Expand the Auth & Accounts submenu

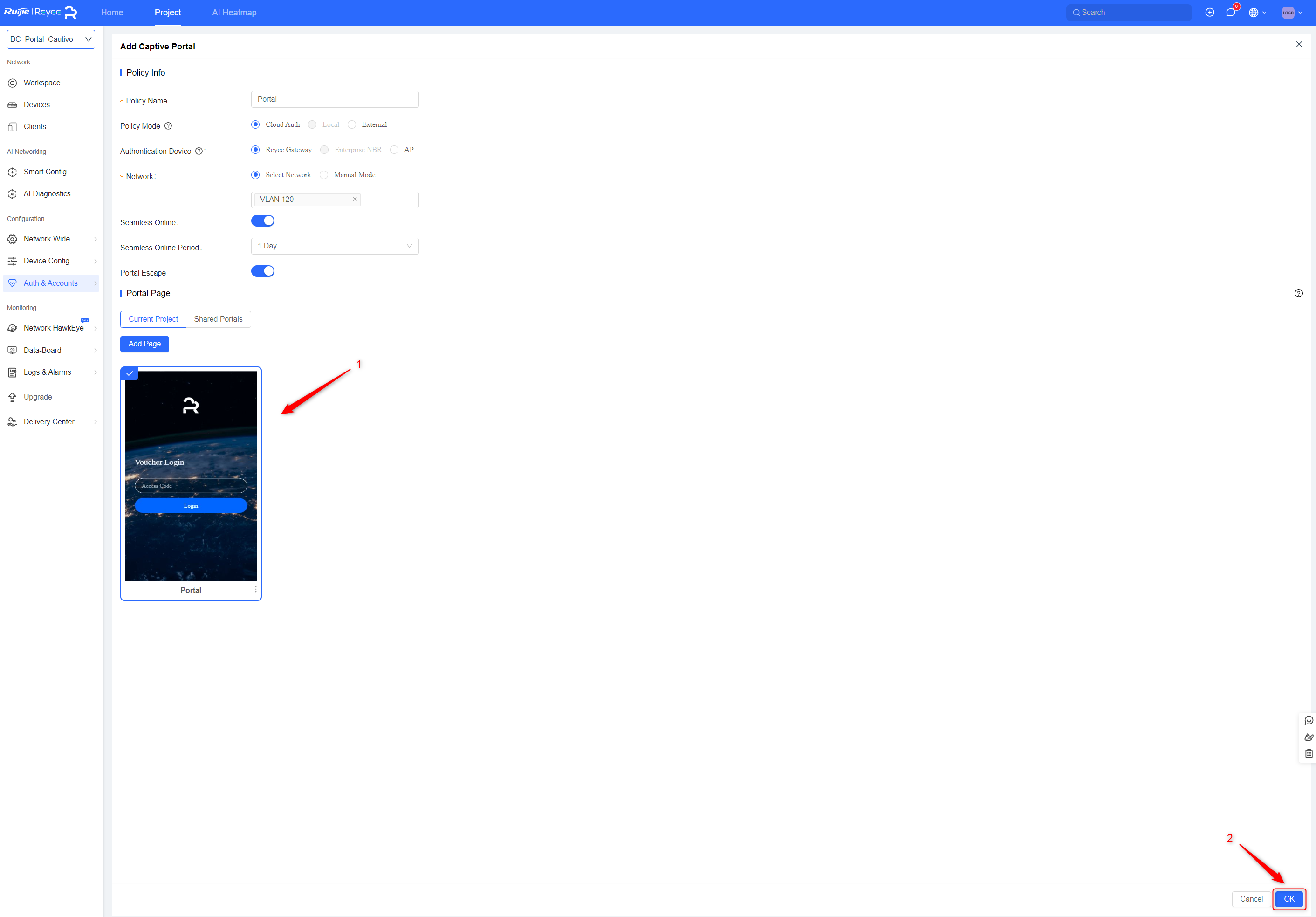coord(95,283)
